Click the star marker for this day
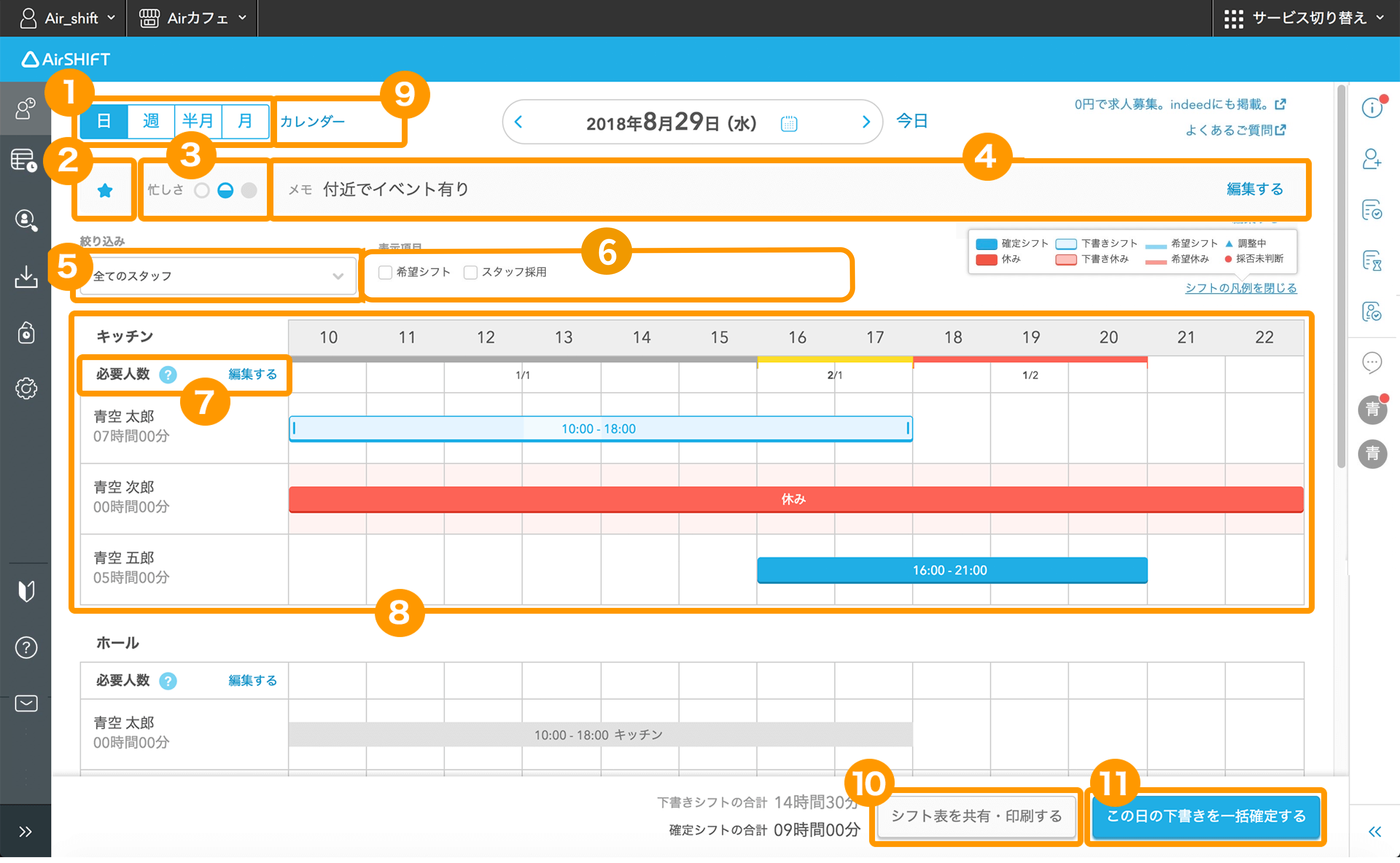 click(x=105, y=190)
